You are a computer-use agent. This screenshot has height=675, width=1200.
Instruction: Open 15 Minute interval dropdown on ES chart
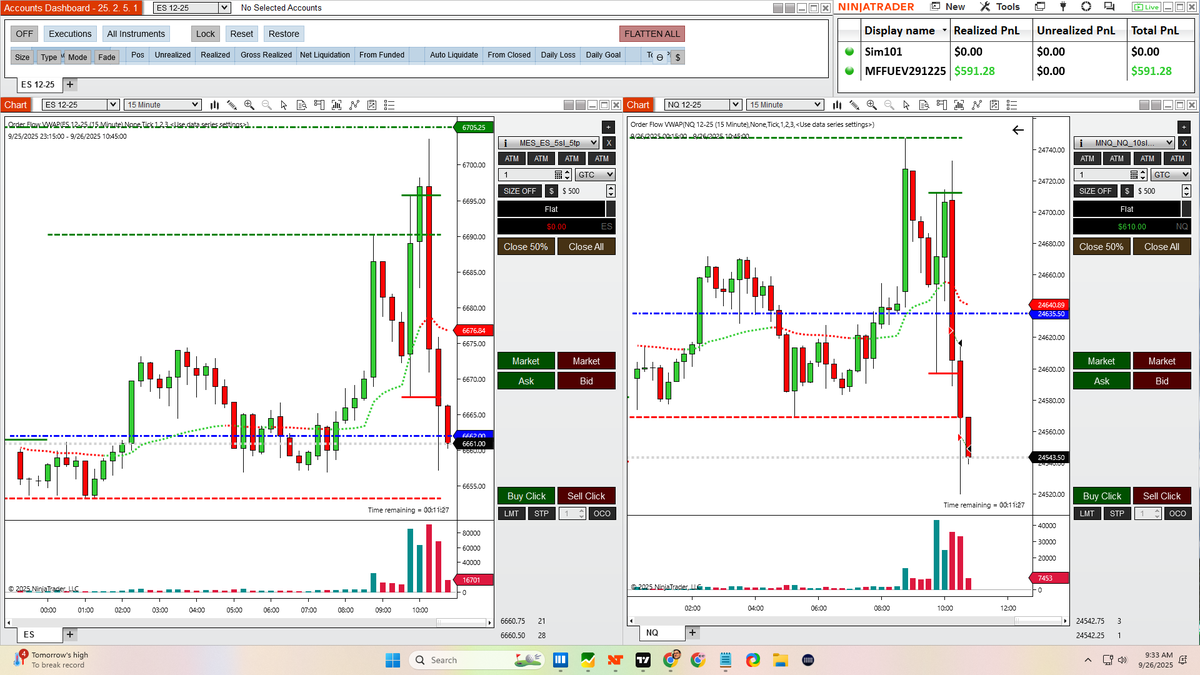pos(164,105)
